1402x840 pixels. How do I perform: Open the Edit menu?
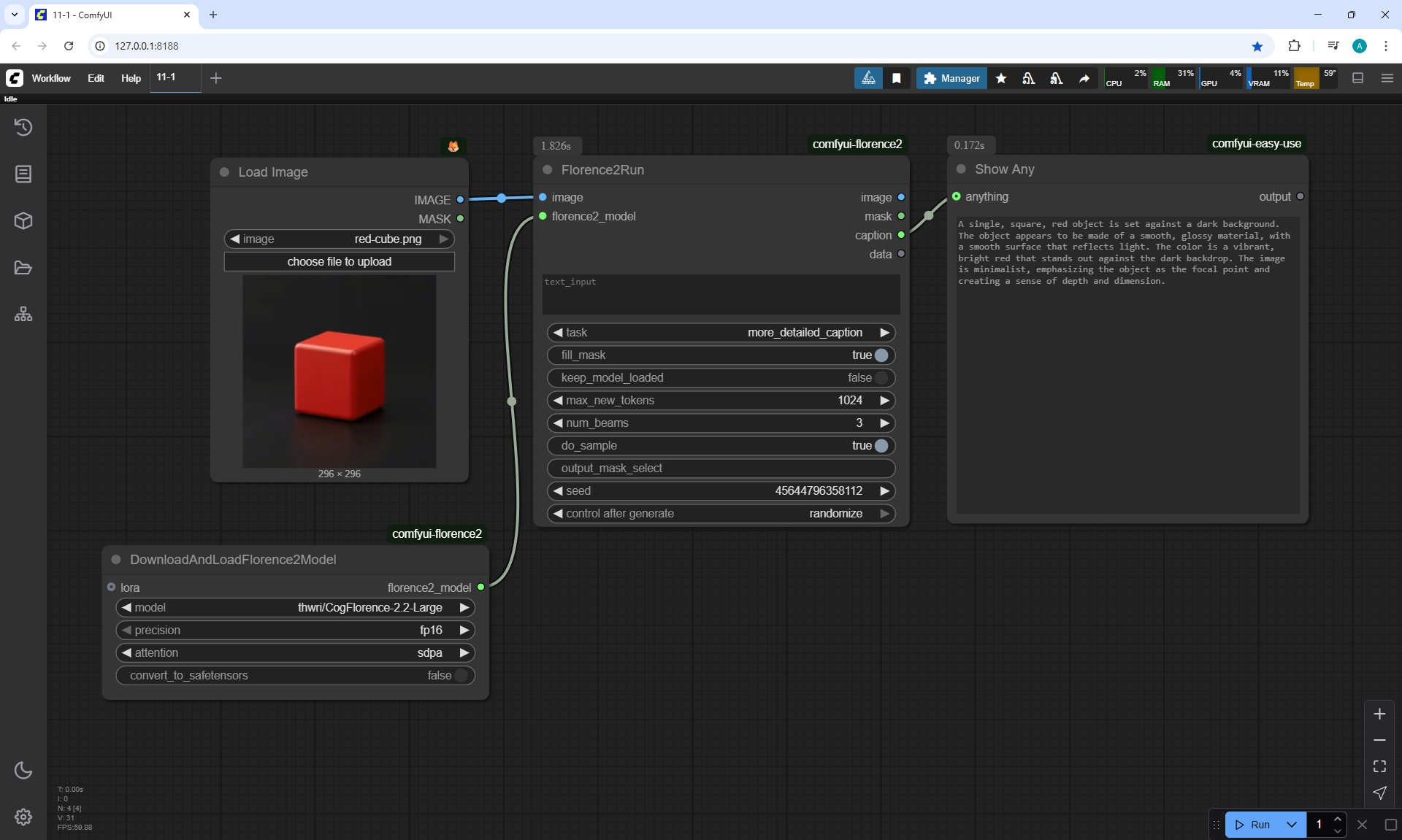(x=96, y=78)
